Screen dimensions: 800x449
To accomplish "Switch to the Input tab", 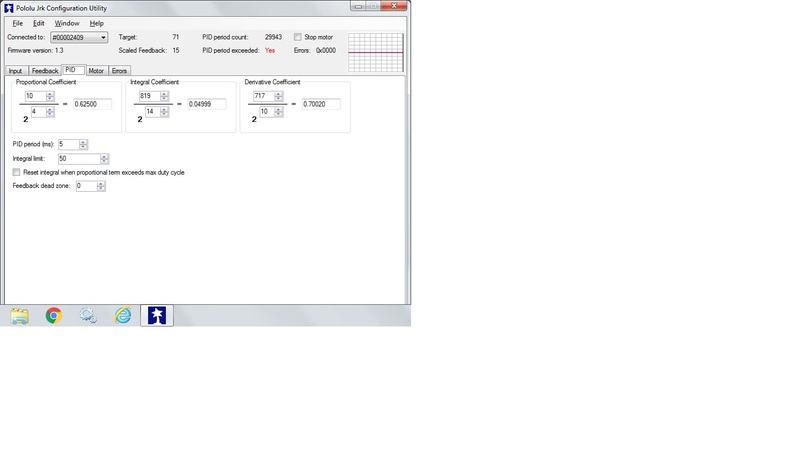I will [15, 71].
